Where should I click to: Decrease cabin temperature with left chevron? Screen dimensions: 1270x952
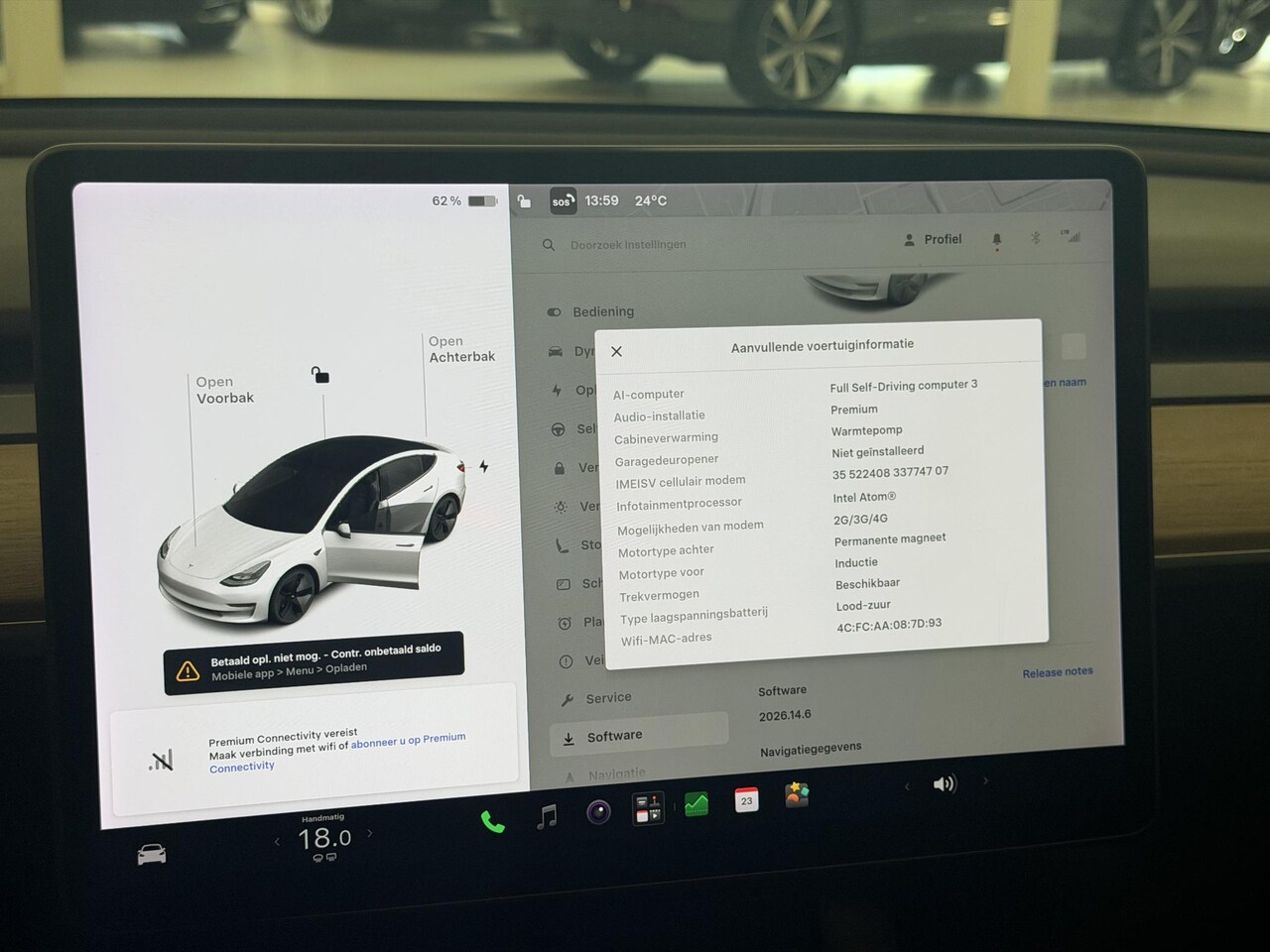click(x=277, y=842)
